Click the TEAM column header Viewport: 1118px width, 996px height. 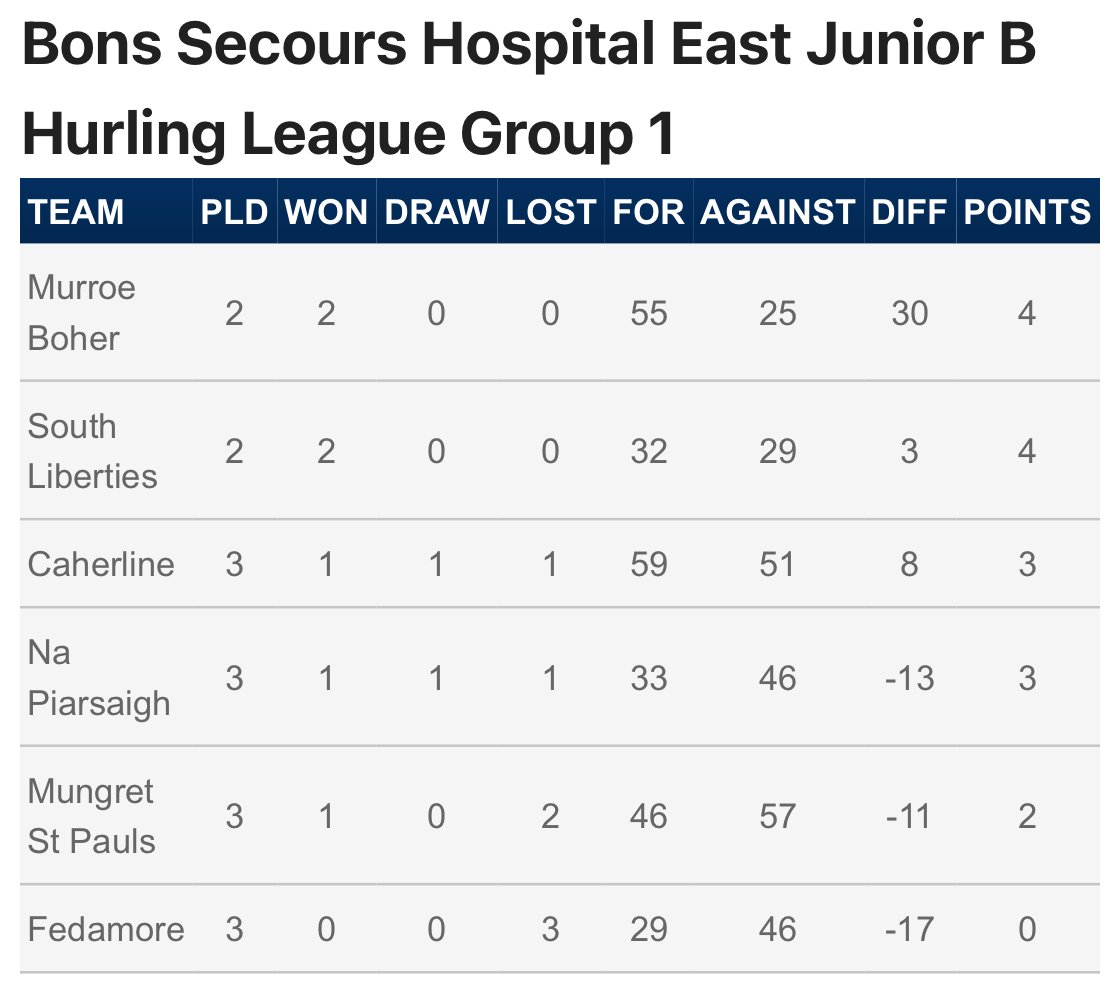76,212
